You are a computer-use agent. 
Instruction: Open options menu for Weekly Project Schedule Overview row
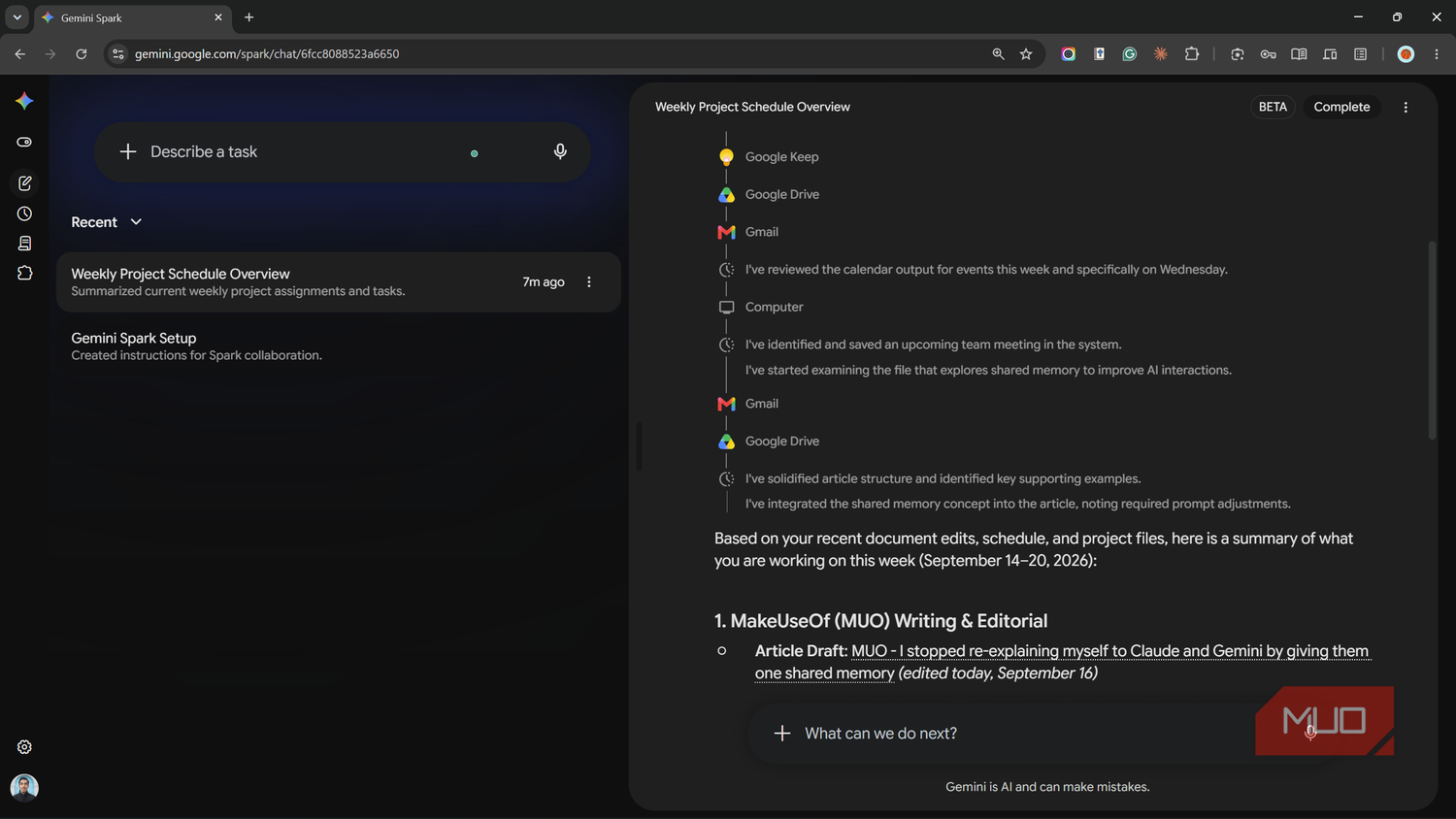tap(588, 281)
